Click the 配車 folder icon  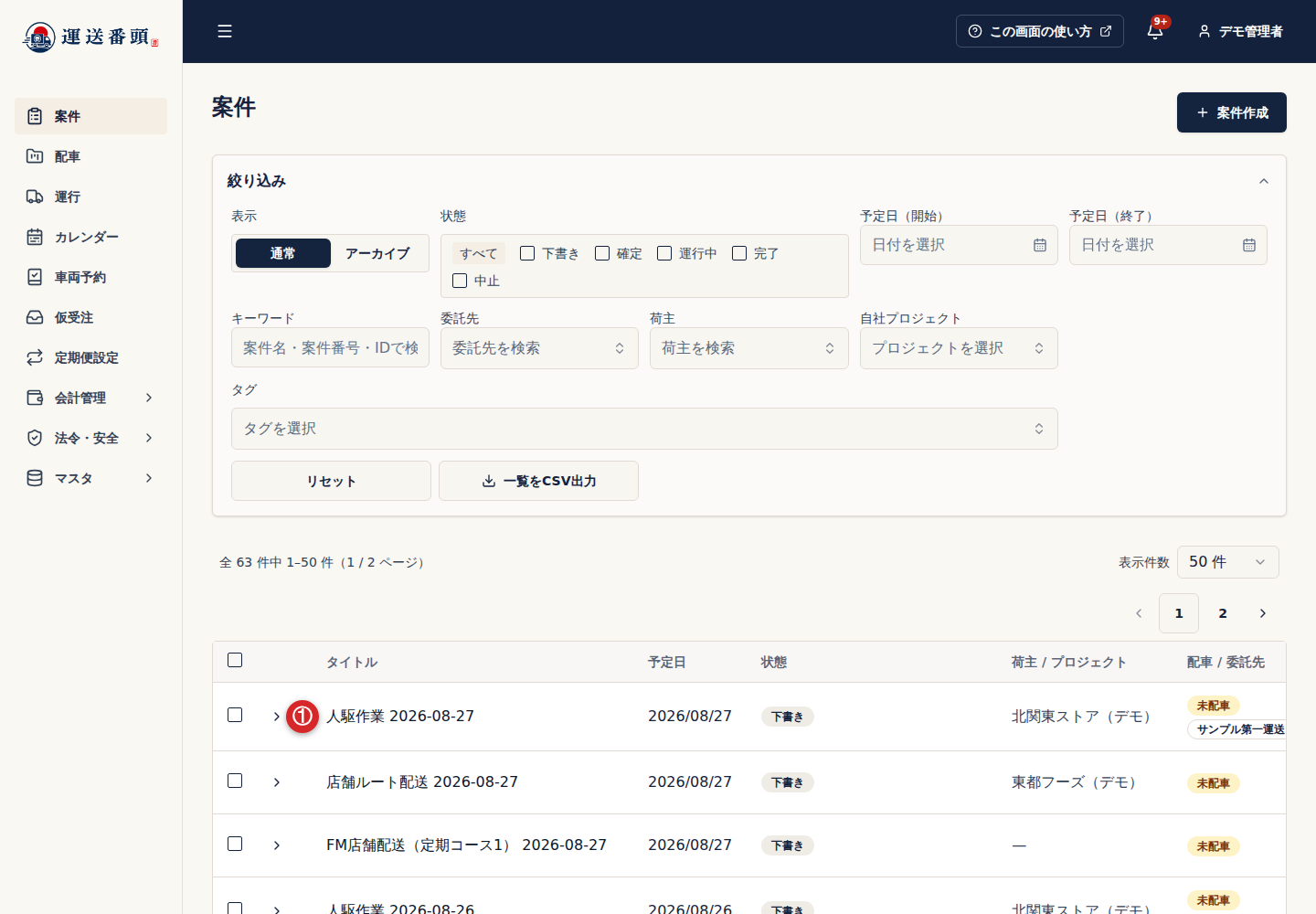pyautogui.click(x=35, y=156)
